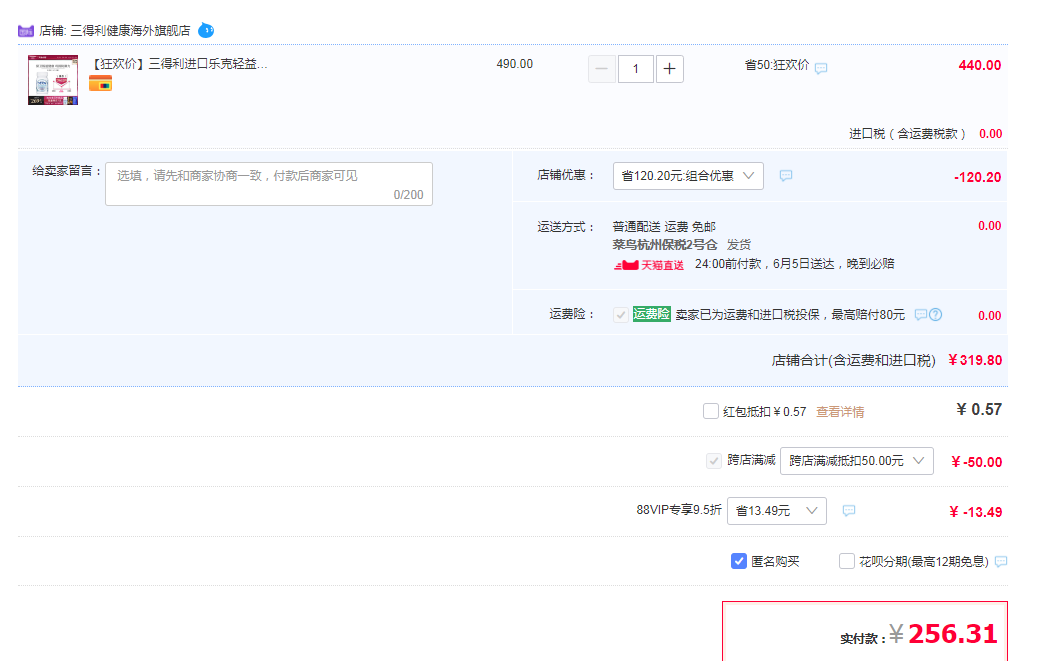Click the 普通配送 运费 免邮 text

pos(664,226)
